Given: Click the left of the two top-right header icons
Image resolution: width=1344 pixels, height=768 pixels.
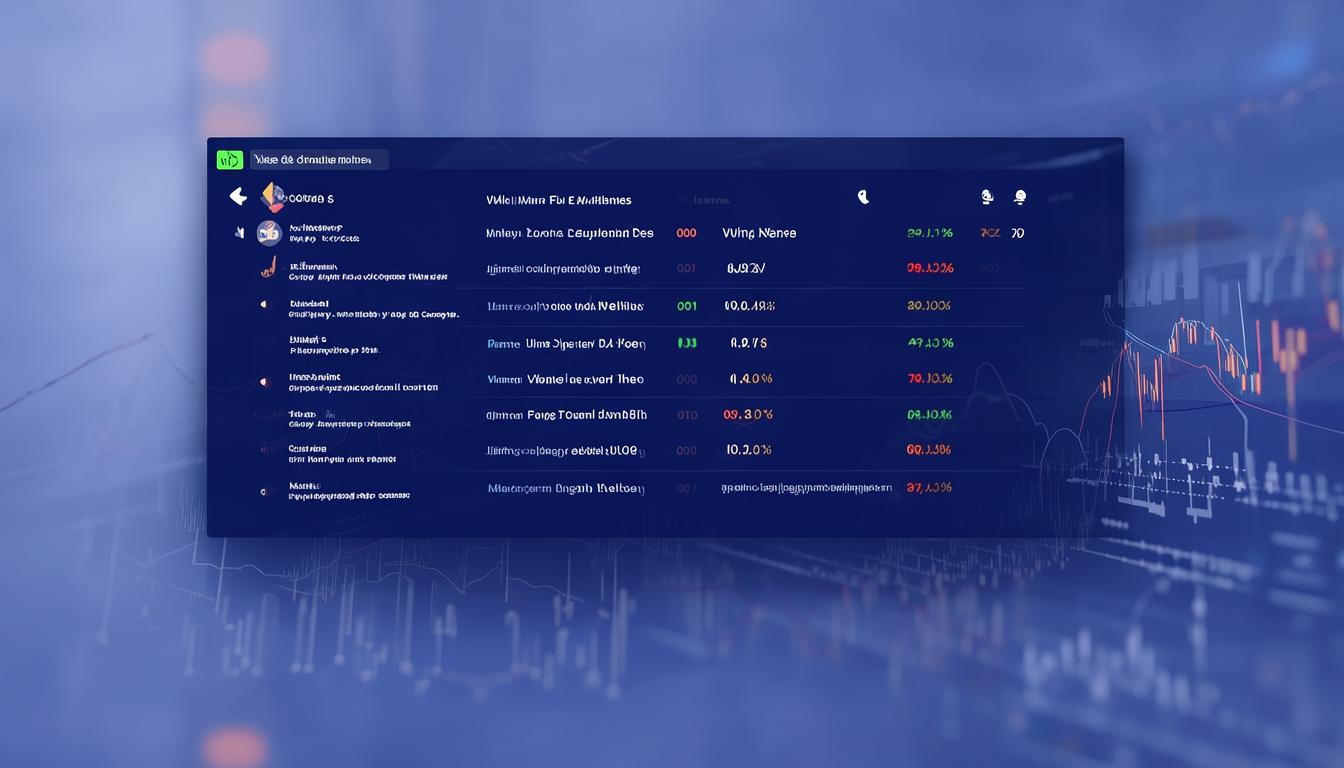Looking at the screenshot, I should click(987, 197).
